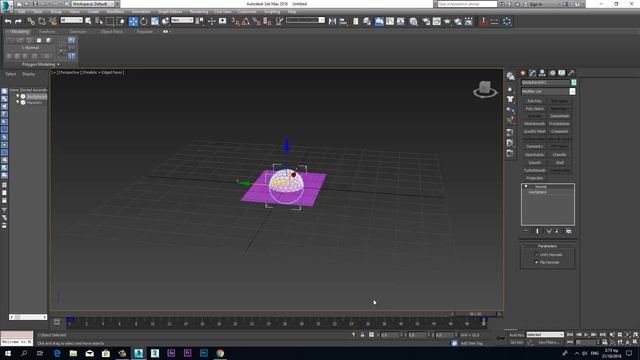Toggle the Ribbon icon in main toolbar
640x360 pixels.
pyautogui.click(x=379, y=21)
